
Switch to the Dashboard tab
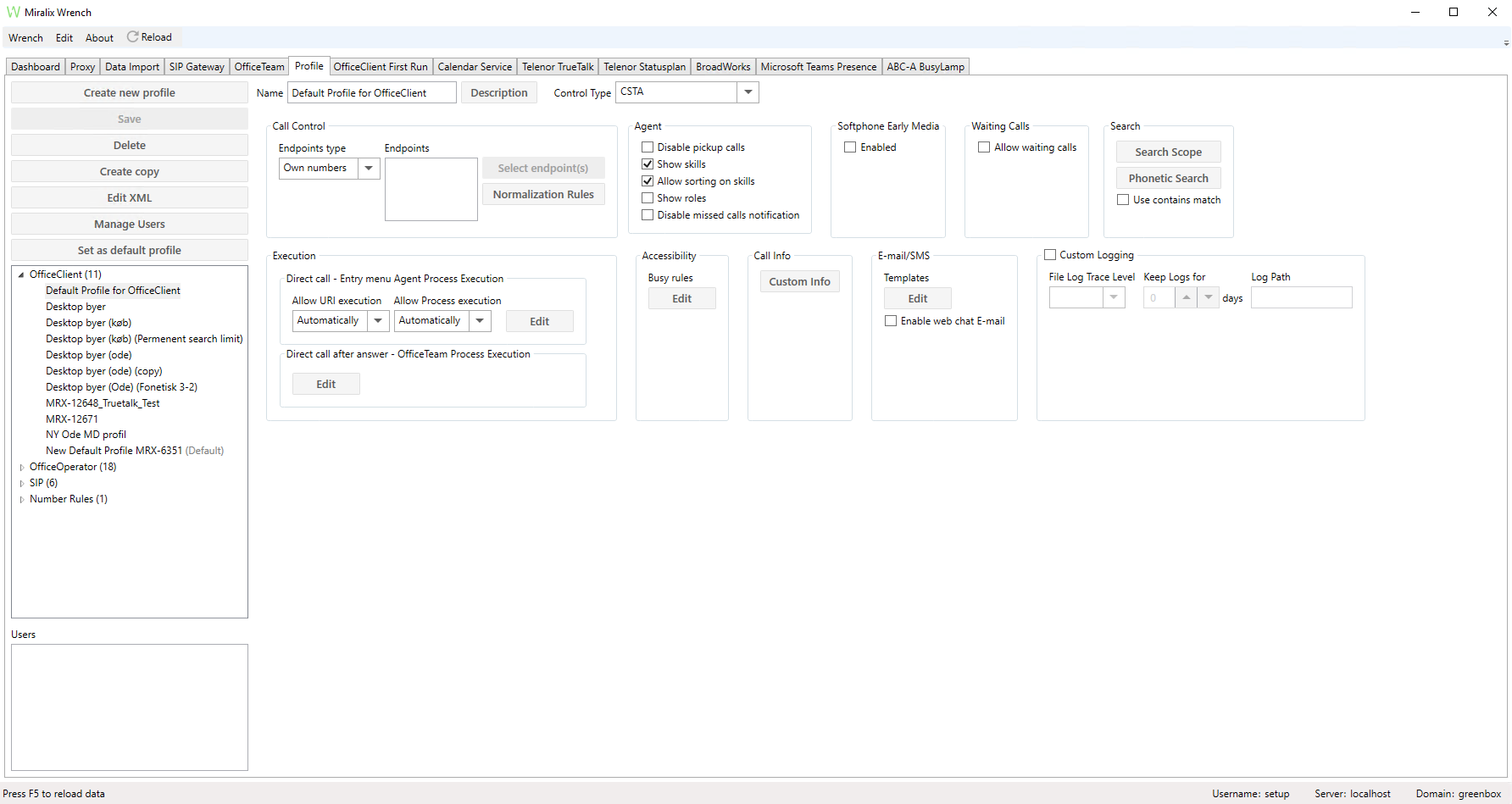36,67
